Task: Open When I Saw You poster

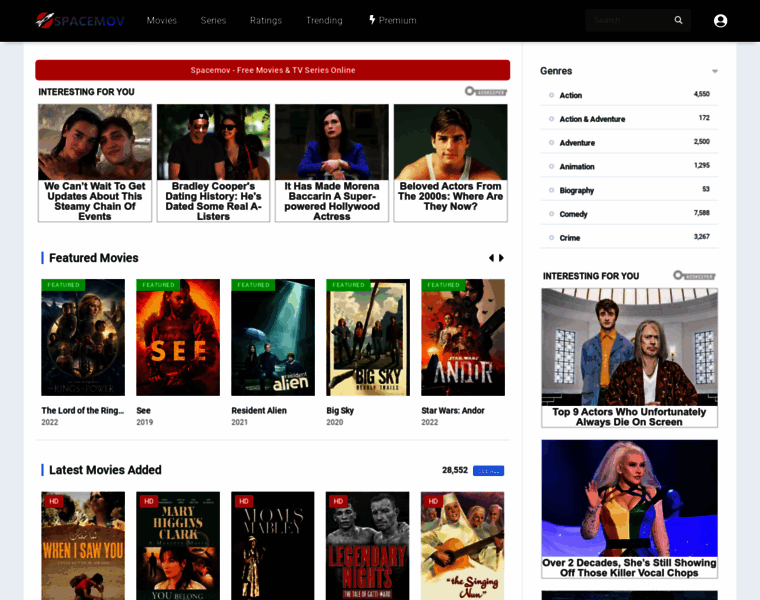Action: click(83, 546)
